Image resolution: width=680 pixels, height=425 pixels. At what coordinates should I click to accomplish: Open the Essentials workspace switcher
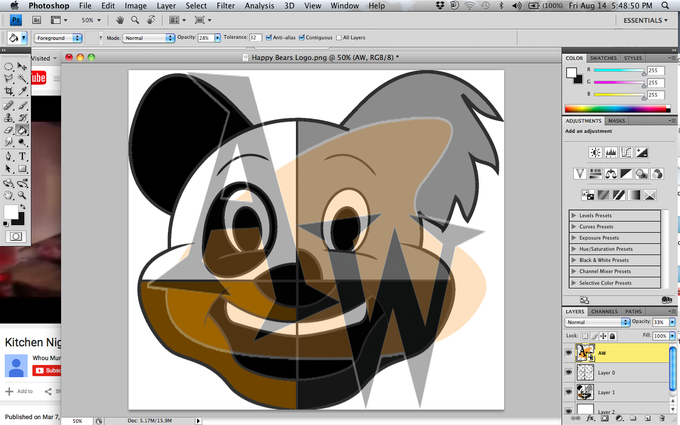coord(645,20)
